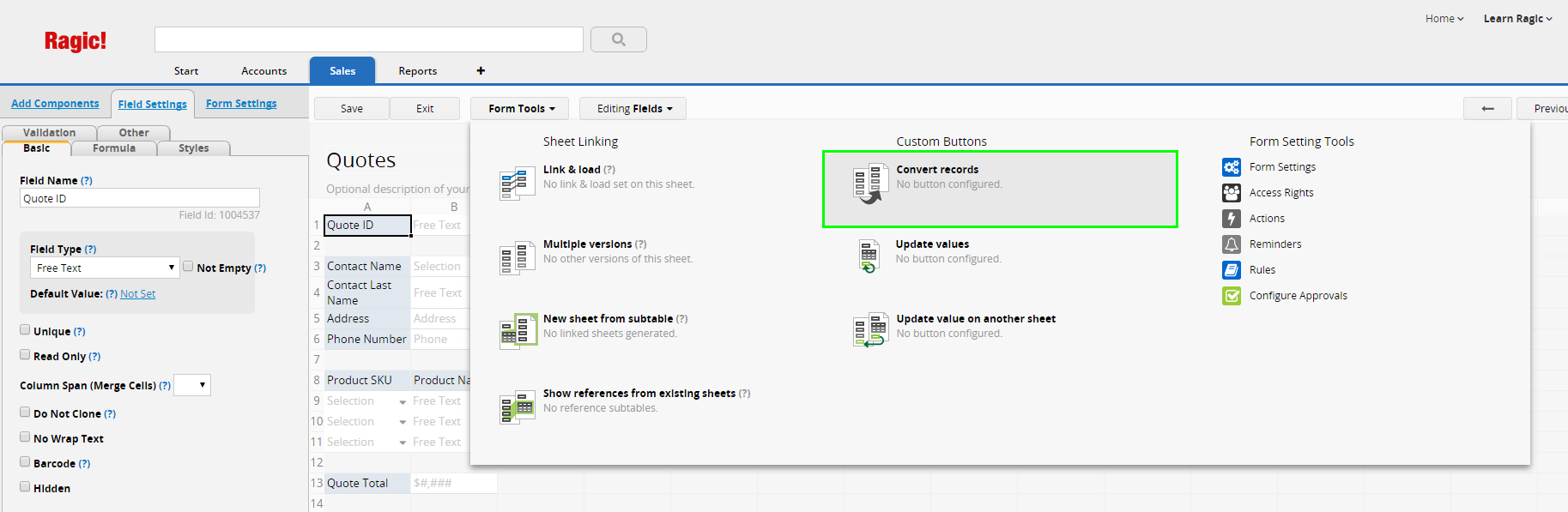Tick the No Wrap Text checkbox
This screenshot has width=1568, height=512.
(25, 437)
